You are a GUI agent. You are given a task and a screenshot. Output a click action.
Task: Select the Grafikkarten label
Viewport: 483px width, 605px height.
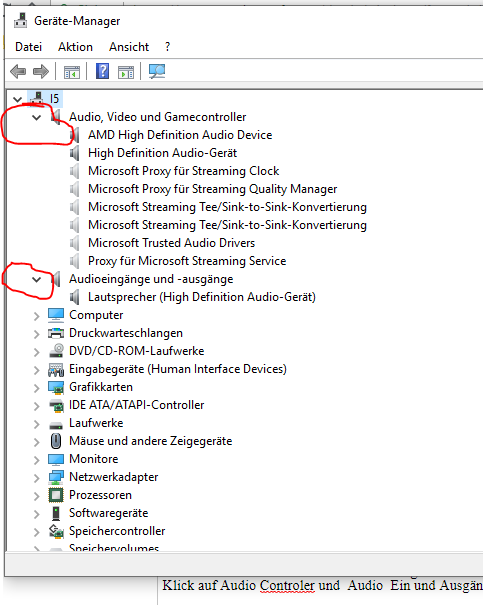101,387
